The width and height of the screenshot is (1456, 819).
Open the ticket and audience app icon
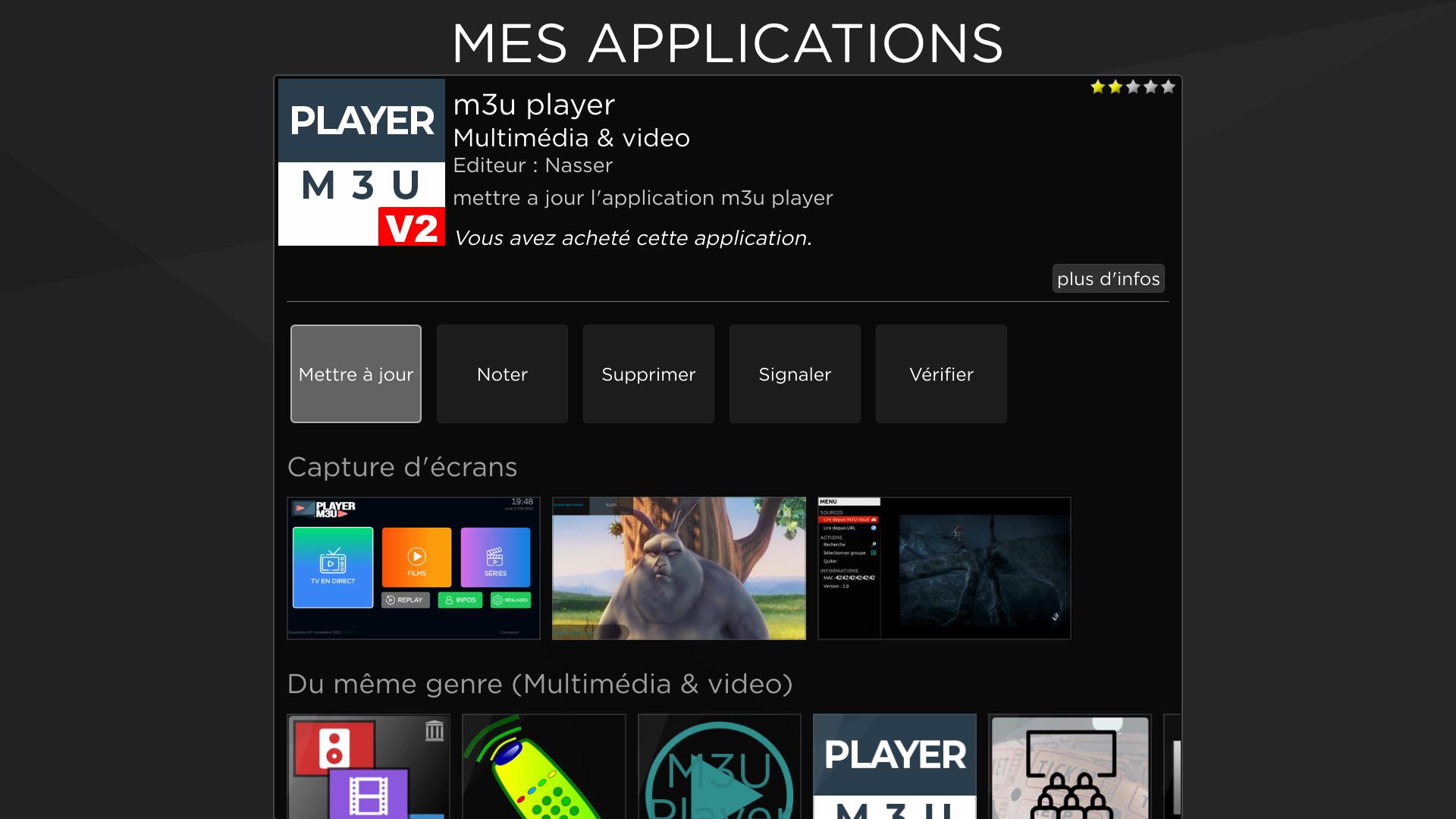1070,766
